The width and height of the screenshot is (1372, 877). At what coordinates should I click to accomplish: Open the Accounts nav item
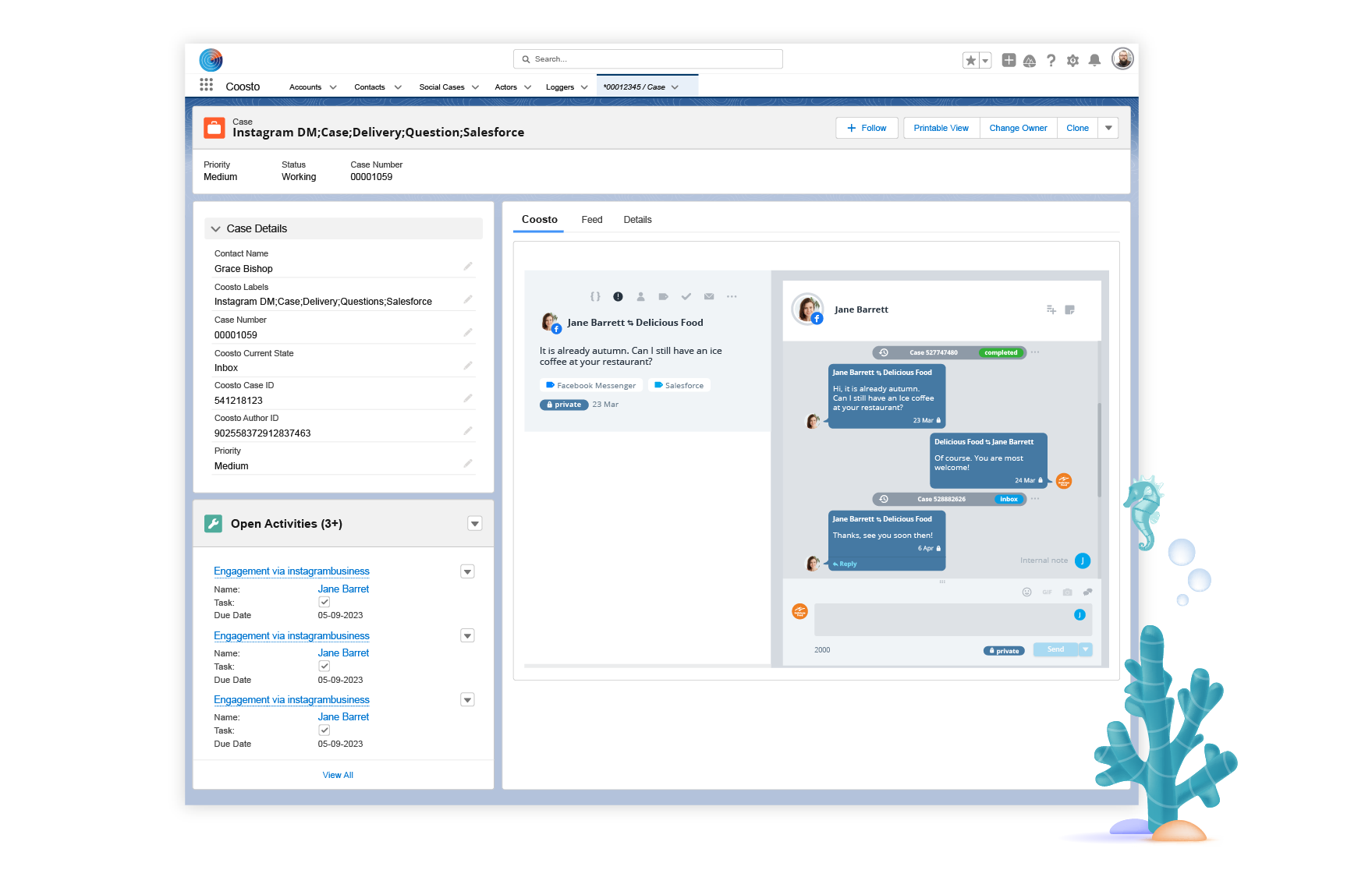[x=305, y=87]
